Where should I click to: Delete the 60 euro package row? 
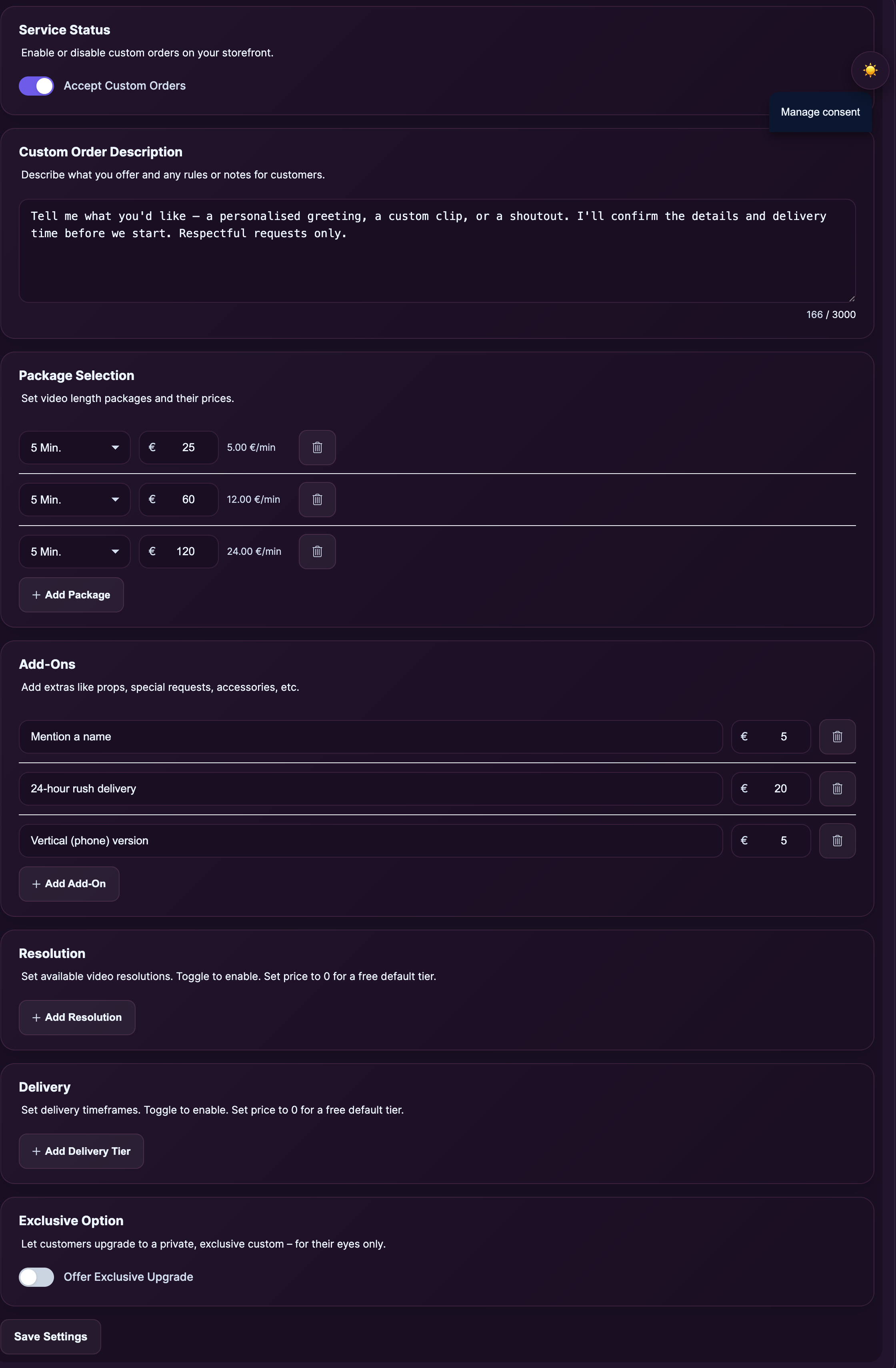click(x=317, y=500)
